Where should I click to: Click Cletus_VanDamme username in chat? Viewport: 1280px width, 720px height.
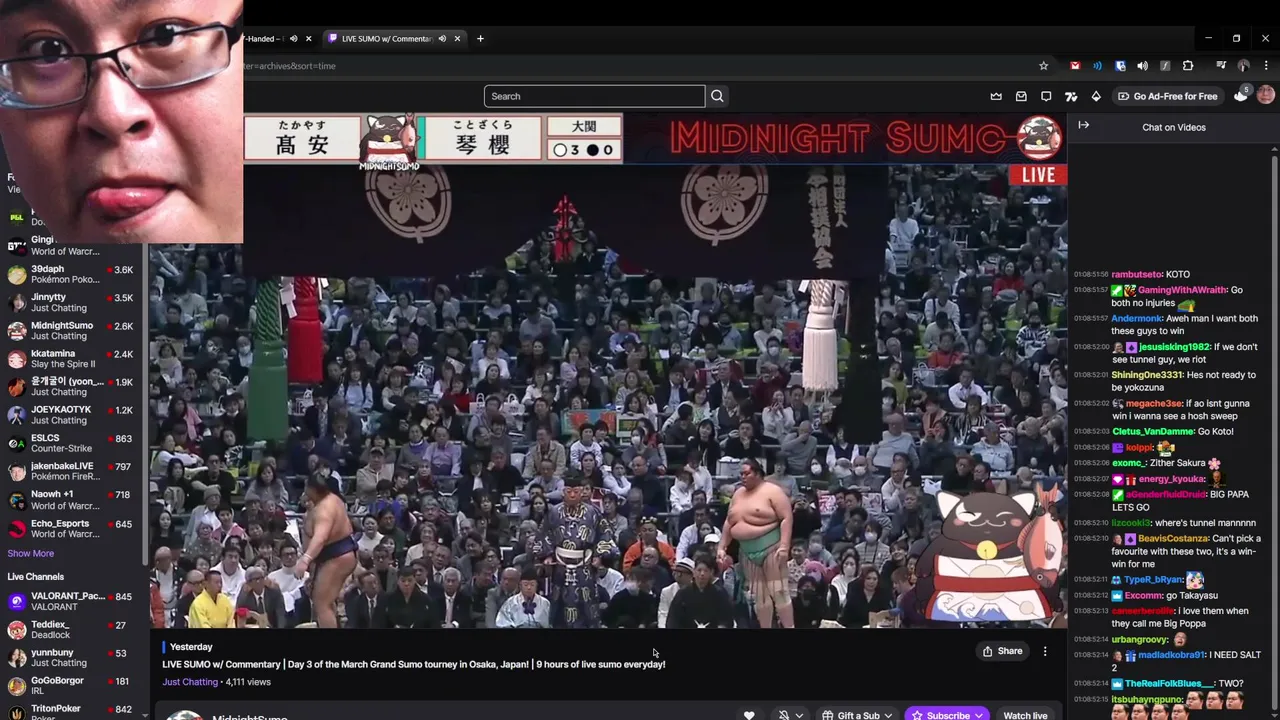pos(1150,431)
